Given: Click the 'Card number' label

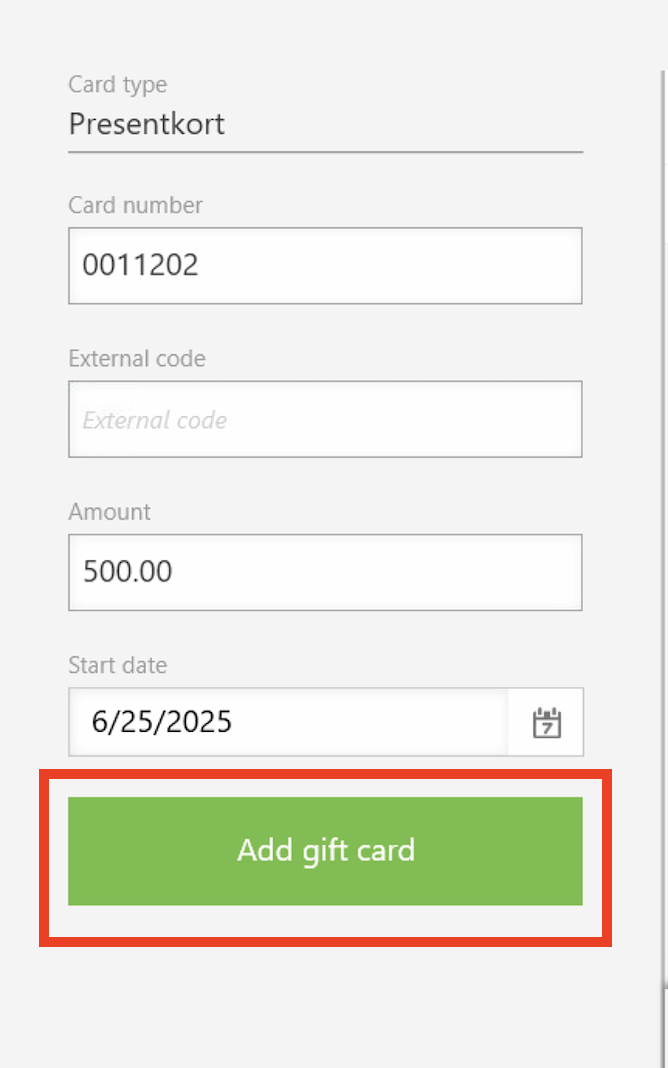Looking at the screenshot, I should click(x=136, y=205).
